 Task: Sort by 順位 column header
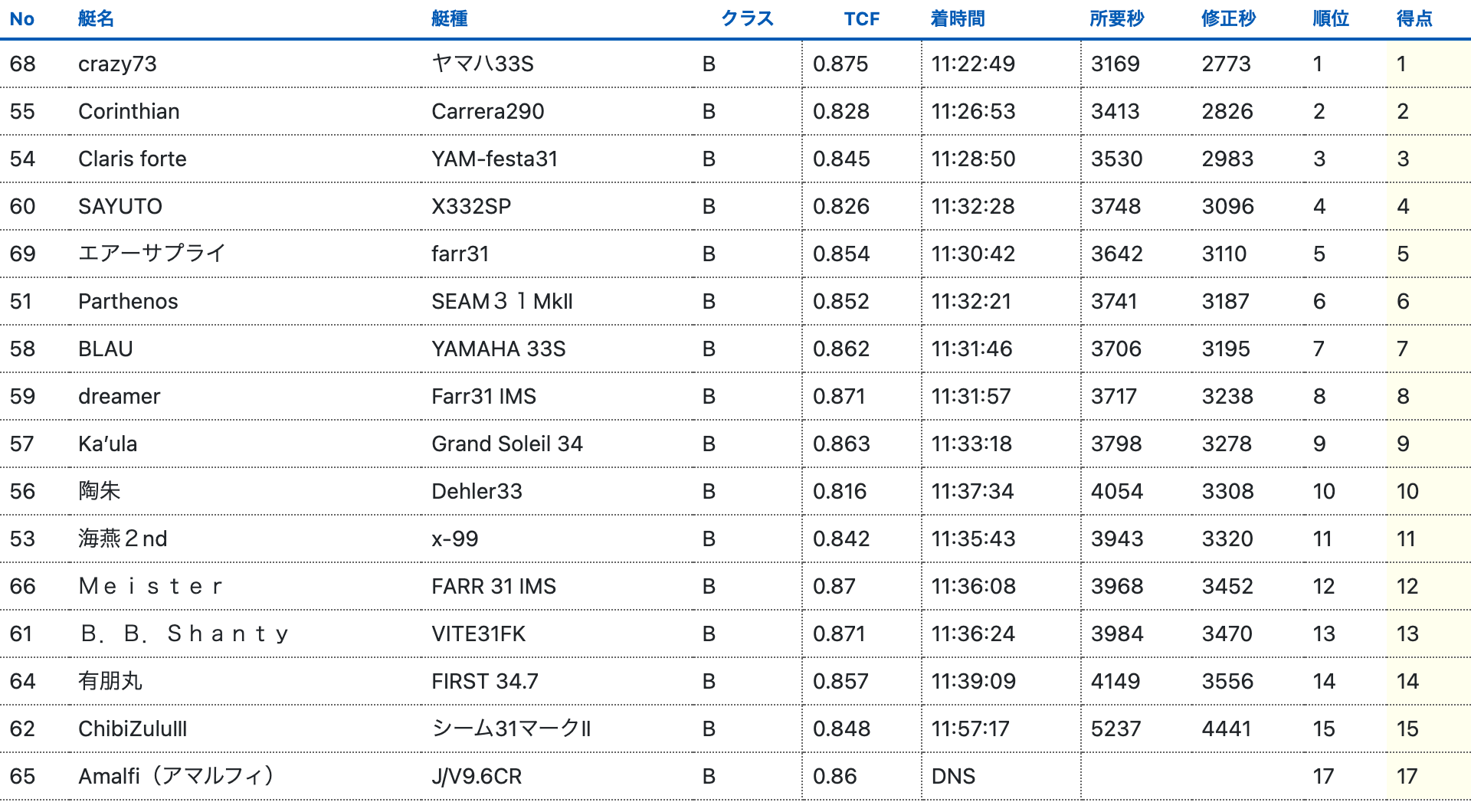pyautogui.click(x=1330, y=19)
